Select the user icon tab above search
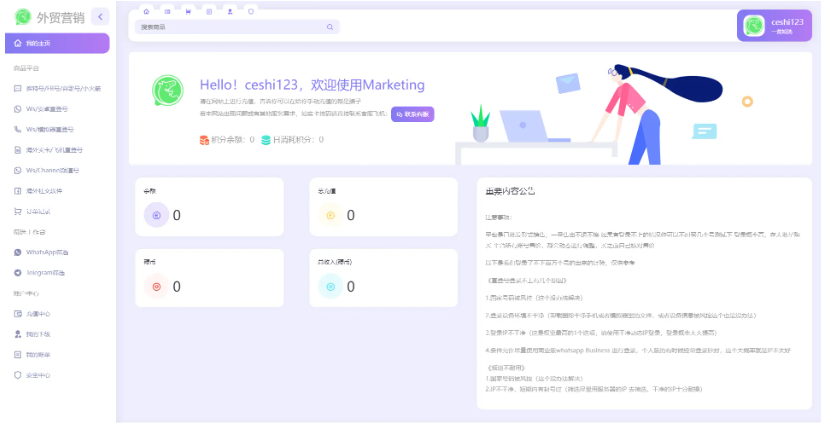The width and height of the screenshot is (821, 423). pyautogui.click(x=230, y=11)
